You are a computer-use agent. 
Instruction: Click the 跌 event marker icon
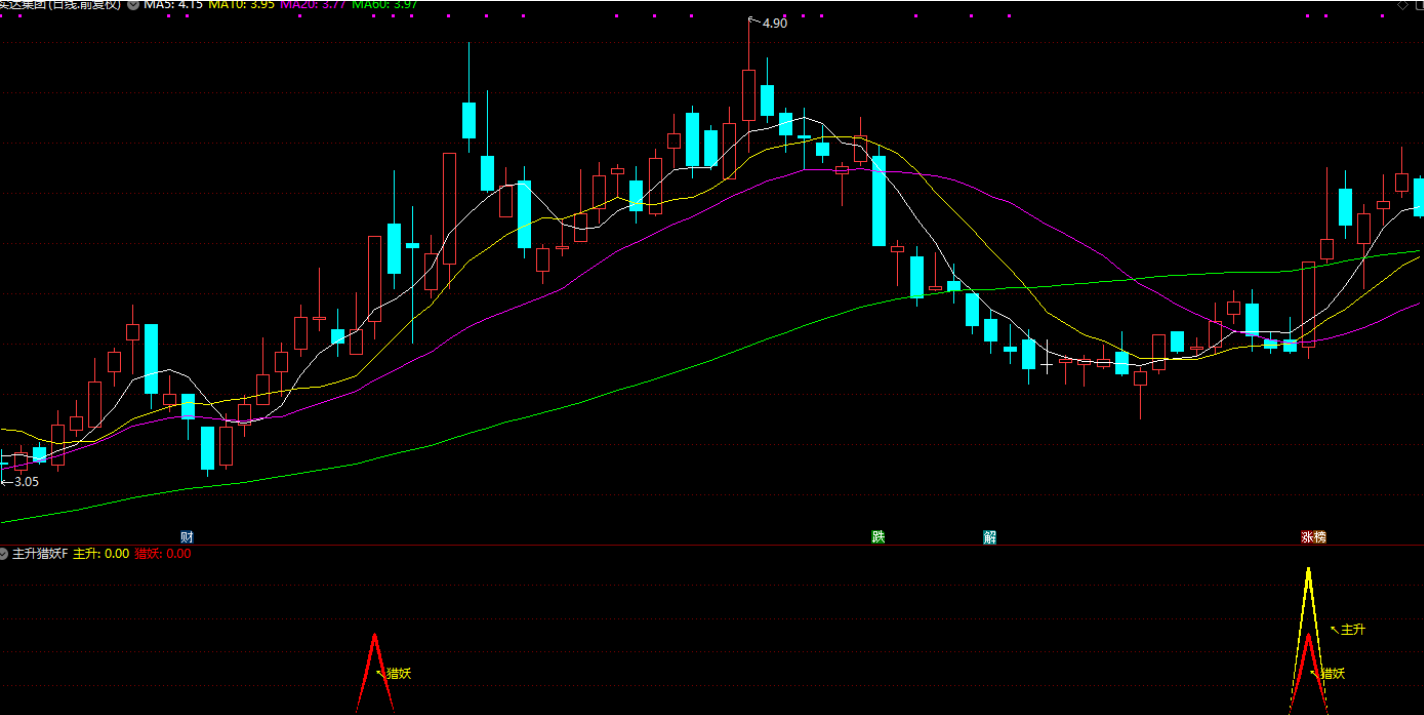(x=878, y=537)
